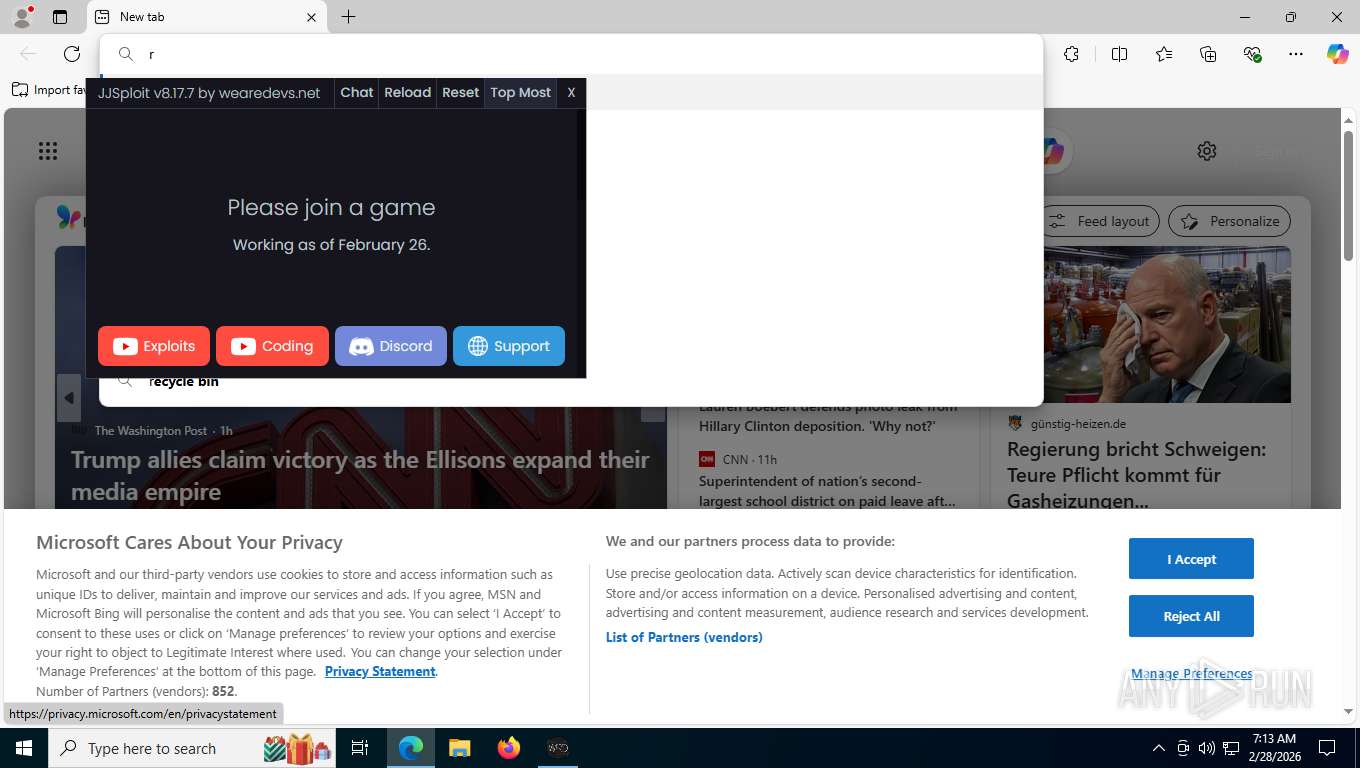Image resolution: width=1360 pixels, height=768 pixels.
Task: Open the Coding YouTube button in JJSploit
Action: pos(272,346)
